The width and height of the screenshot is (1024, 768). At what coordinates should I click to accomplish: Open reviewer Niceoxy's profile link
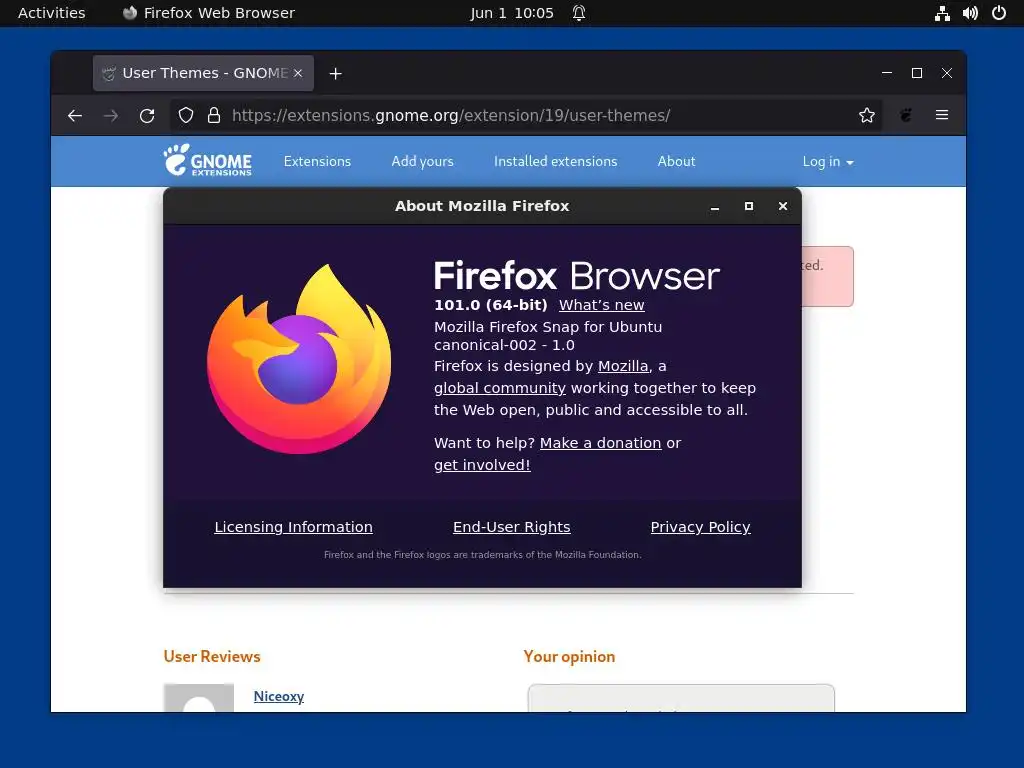[x=279, y=696]
